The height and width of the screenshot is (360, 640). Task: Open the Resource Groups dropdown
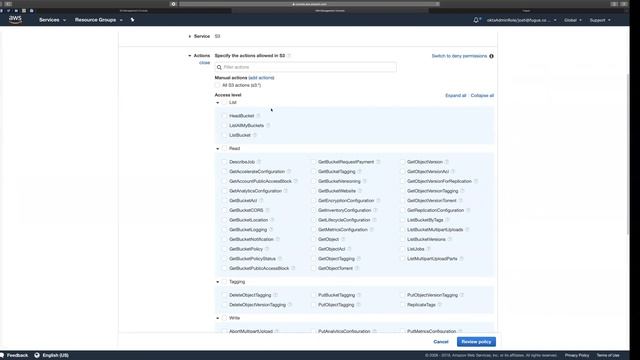tap(98, 20)
